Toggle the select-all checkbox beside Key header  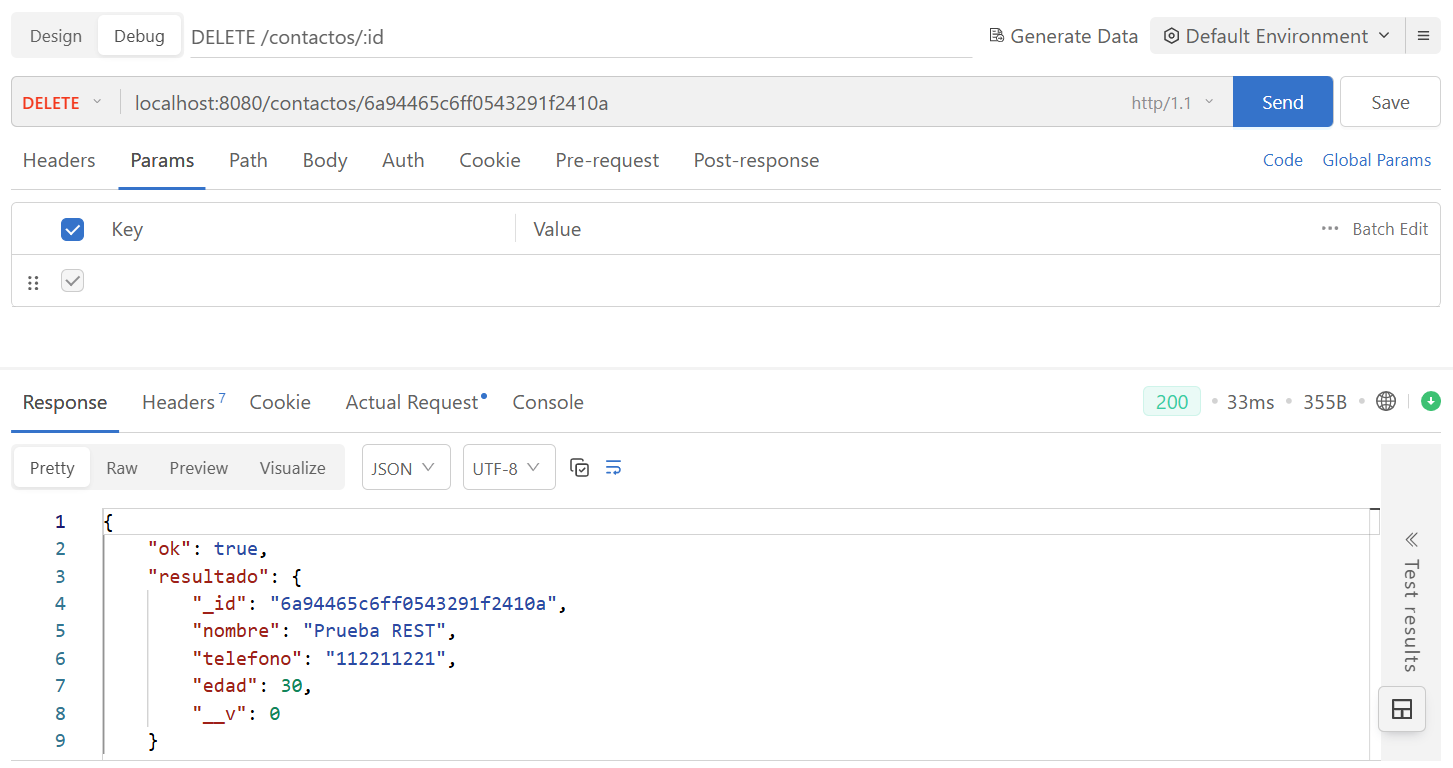tap(73, 230)
